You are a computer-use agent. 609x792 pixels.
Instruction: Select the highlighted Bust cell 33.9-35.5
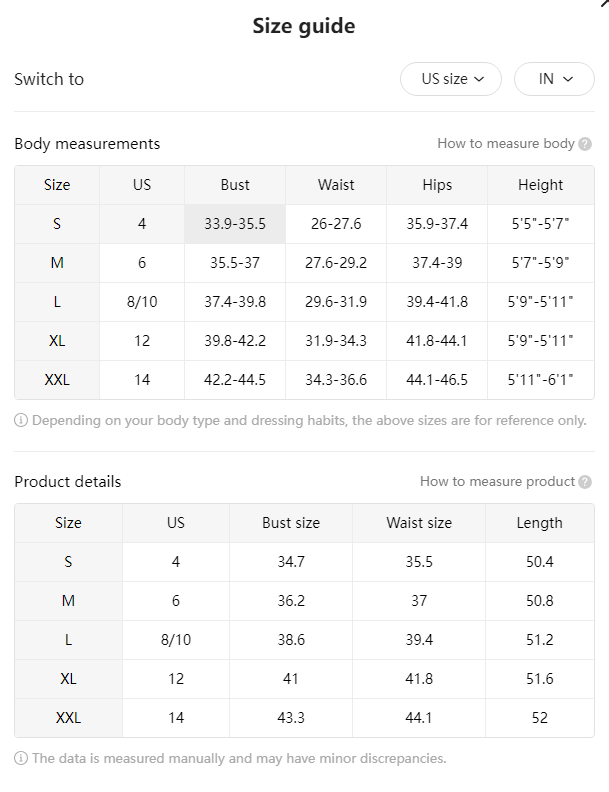pos(235,224)
